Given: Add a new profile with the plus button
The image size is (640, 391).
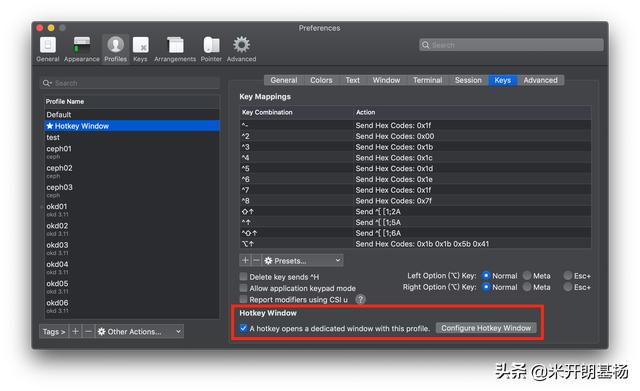Looking at the screenshot, I should tap(75, 331).
